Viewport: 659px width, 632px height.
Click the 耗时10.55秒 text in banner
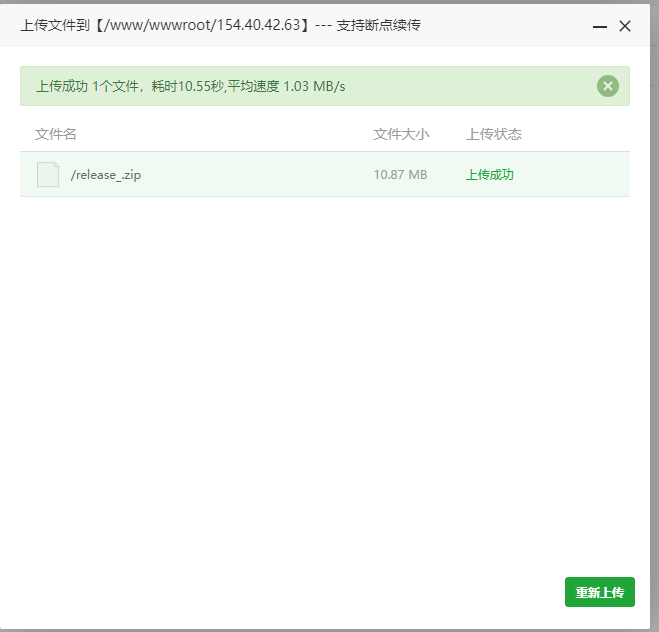(192, 87)
